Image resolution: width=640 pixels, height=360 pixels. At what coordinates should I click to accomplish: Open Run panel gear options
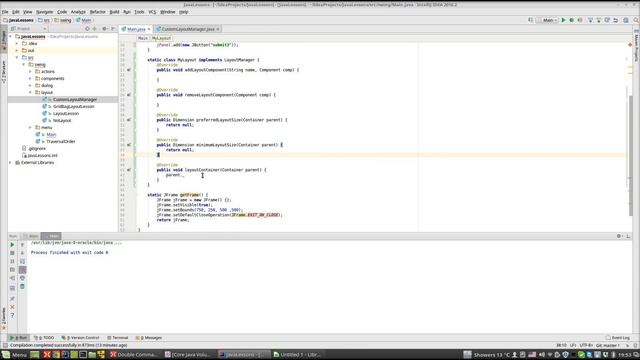point(619,236)
